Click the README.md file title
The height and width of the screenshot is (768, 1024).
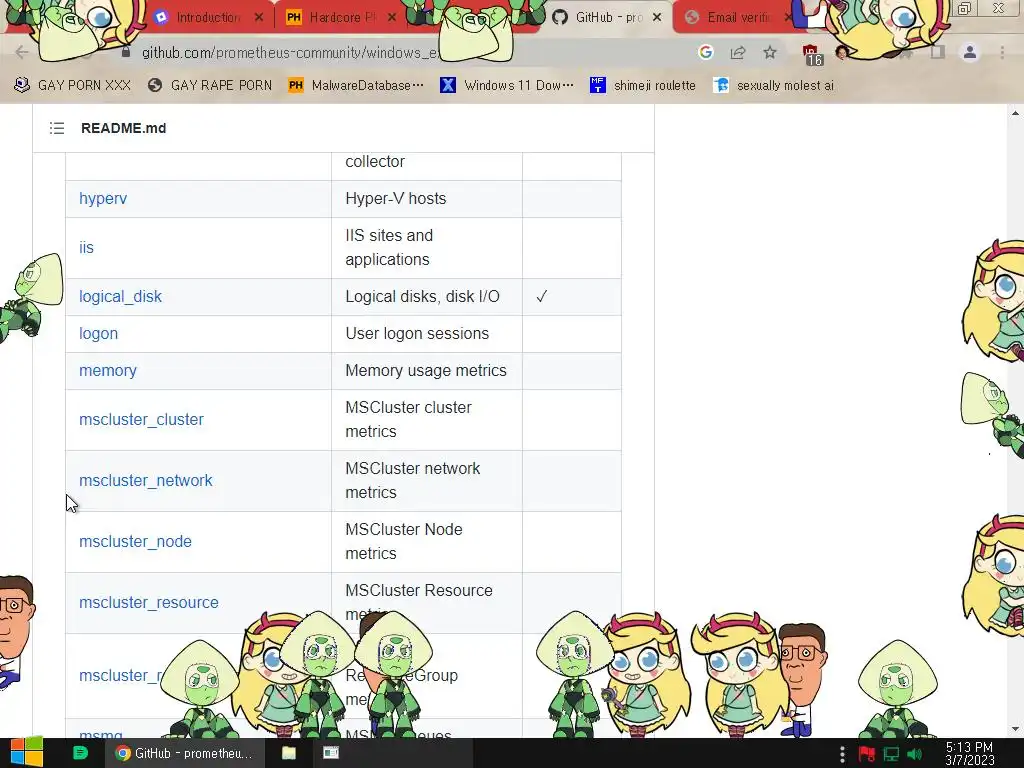(x=123, y=128)
